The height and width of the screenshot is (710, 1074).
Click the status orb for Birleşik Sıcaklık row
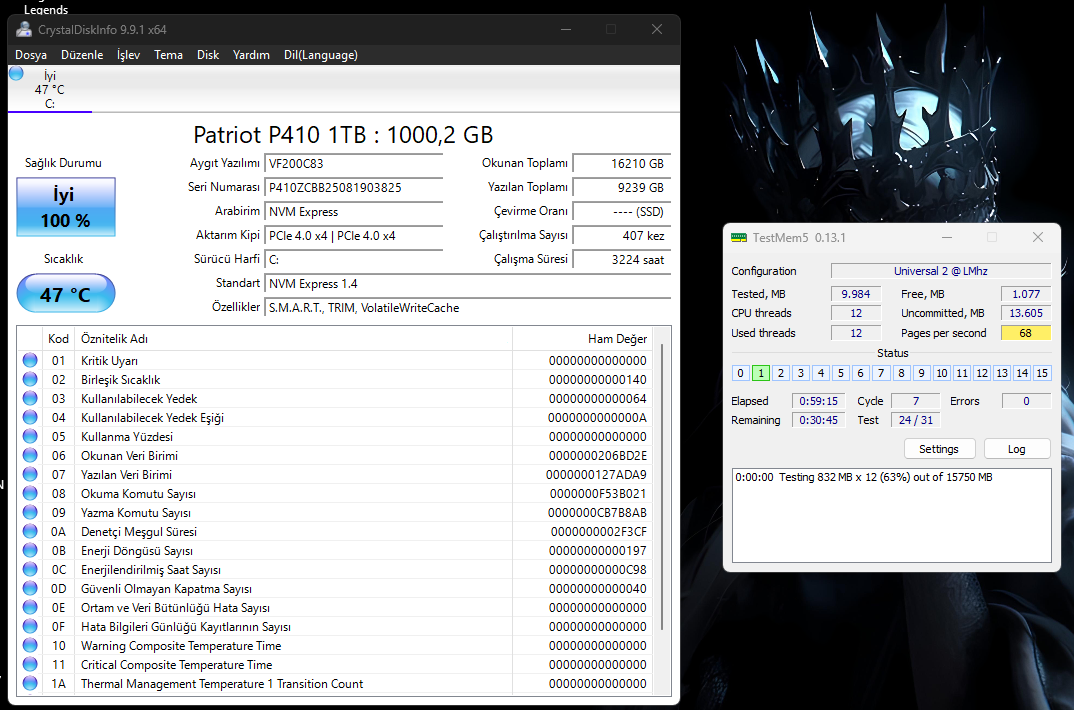(30, 379)
